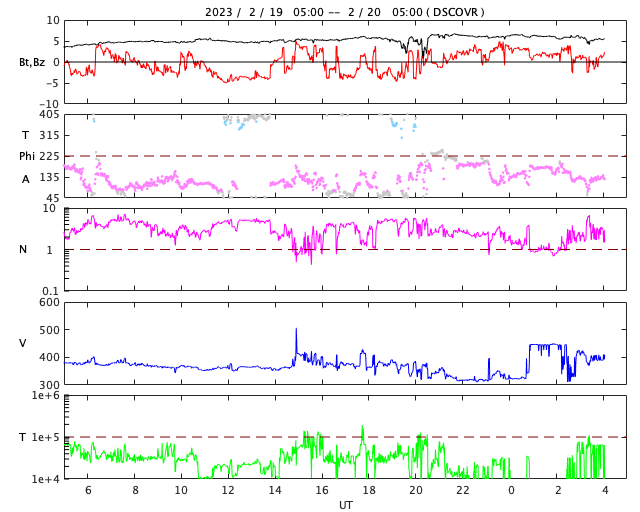The height and width of the screenshot is (512, 640).
Task: Select the 1e+4 temperature tick label
Action: point(46,479)
